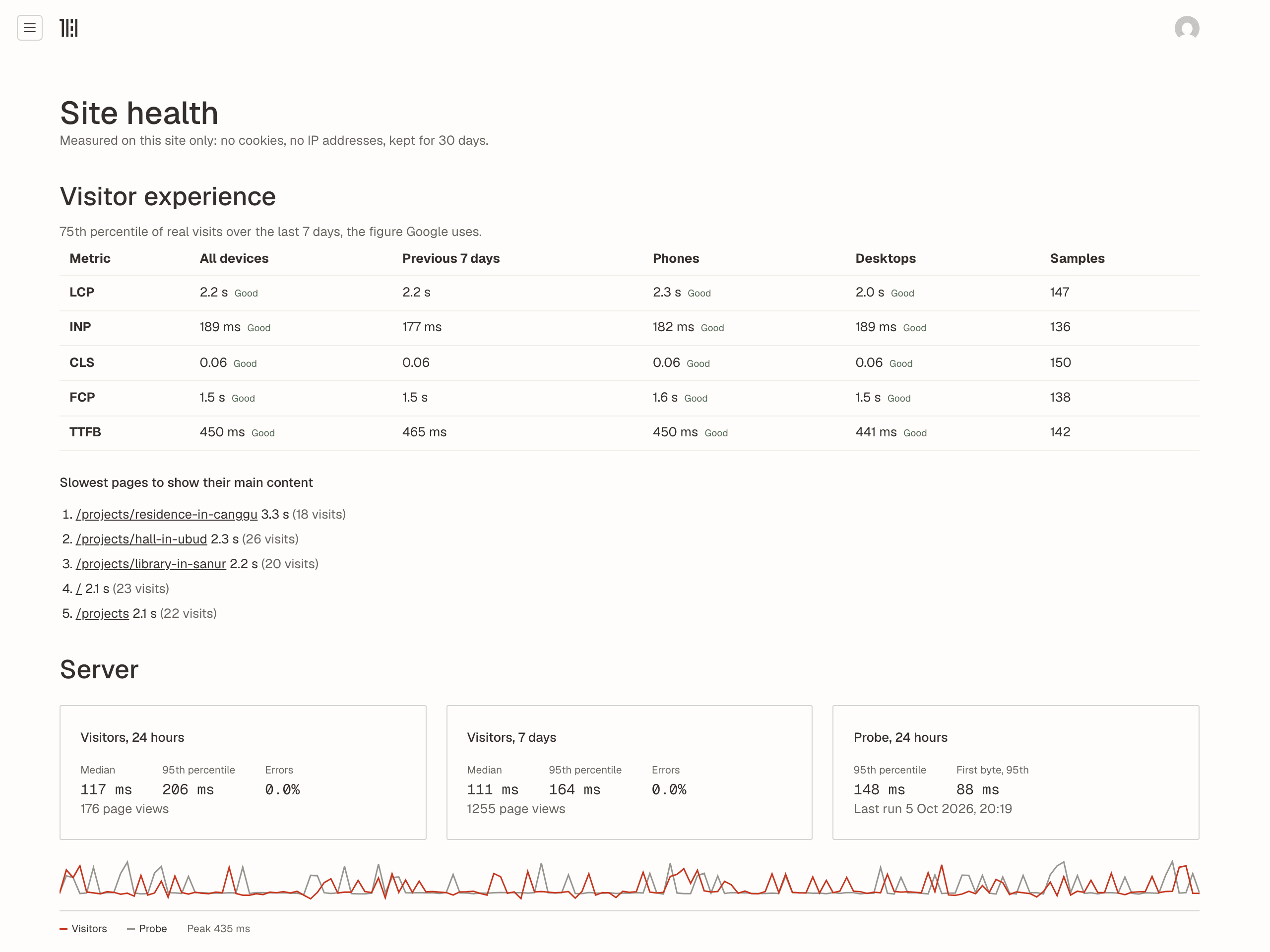Open the hamburger menu button

pyautogui.click(x=30, y=28)
